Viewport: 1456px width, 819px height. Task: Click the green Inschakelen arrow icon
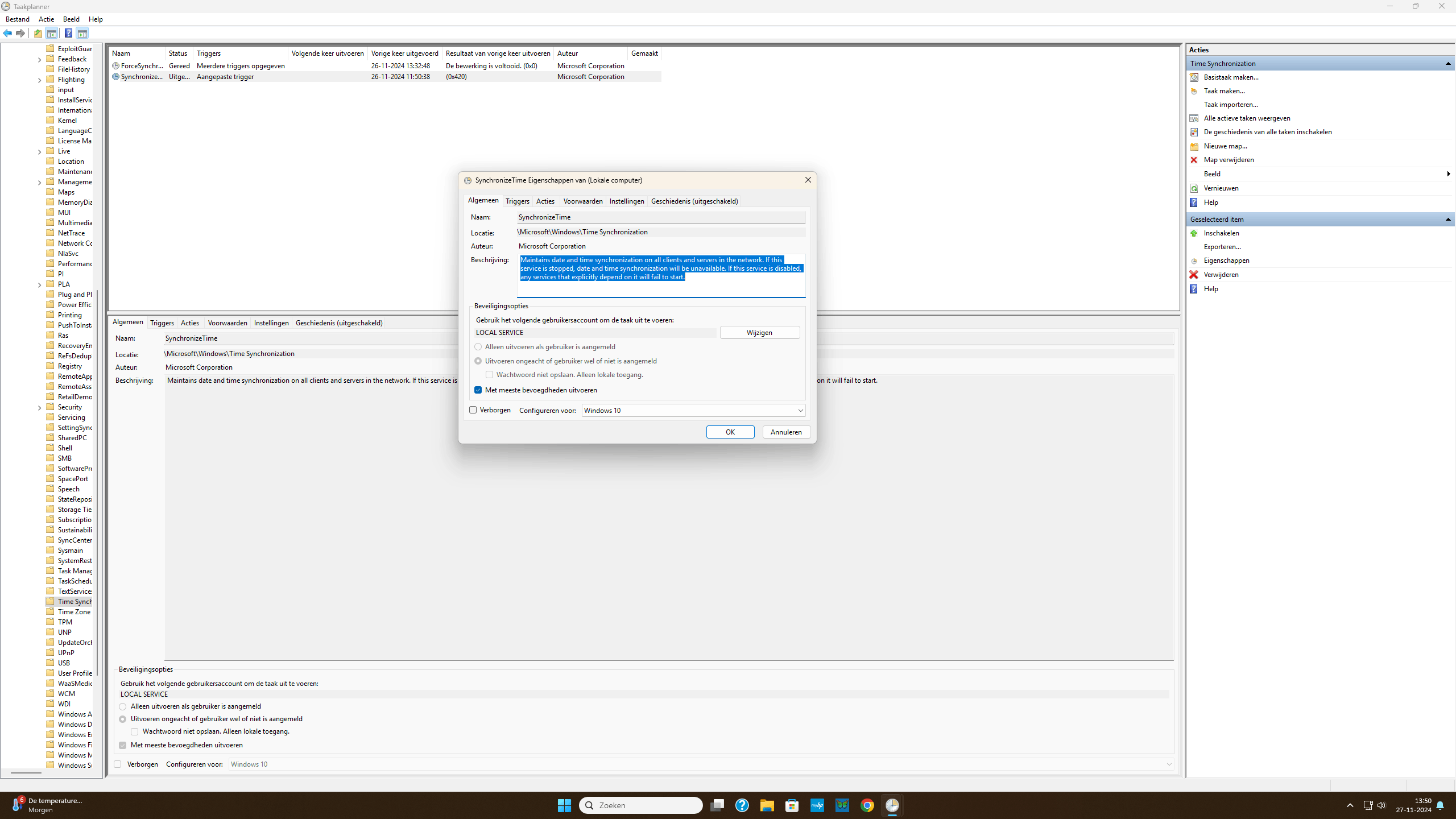[1194, 233]
